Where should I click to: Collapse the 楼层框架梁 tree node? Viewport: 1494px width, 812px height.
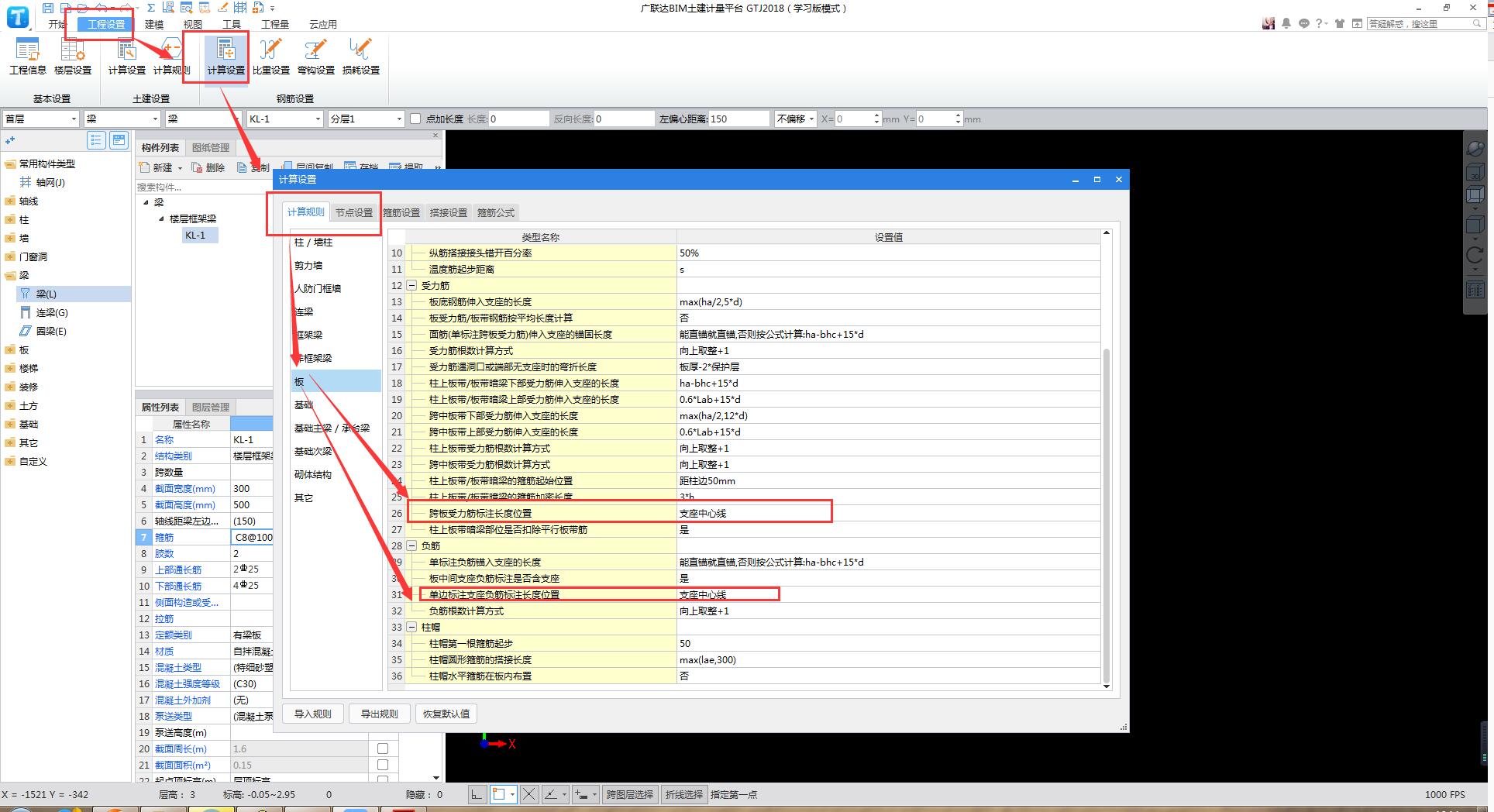(161, 218)
